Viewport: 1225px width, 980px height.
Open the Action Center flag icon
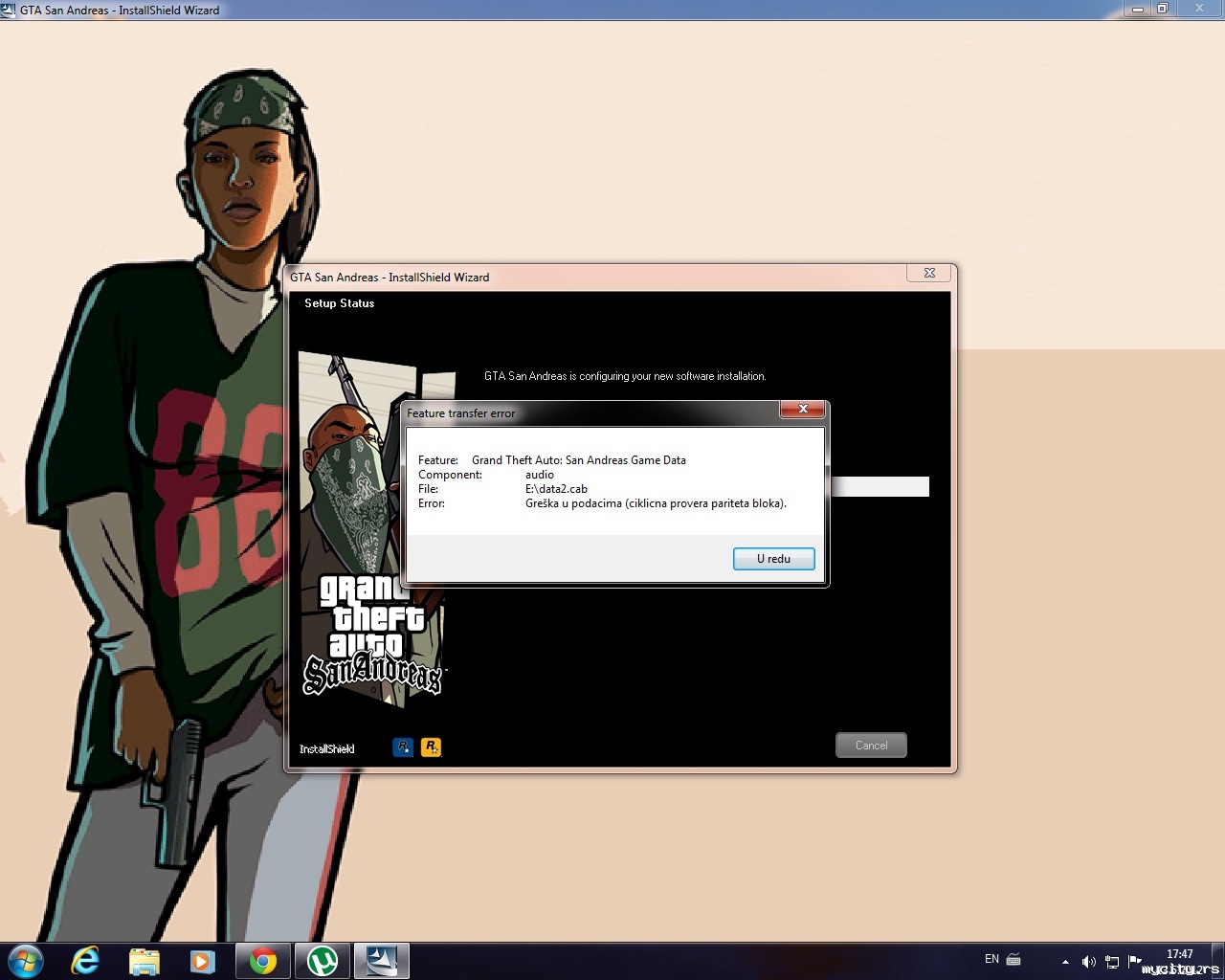(1135, 961)
